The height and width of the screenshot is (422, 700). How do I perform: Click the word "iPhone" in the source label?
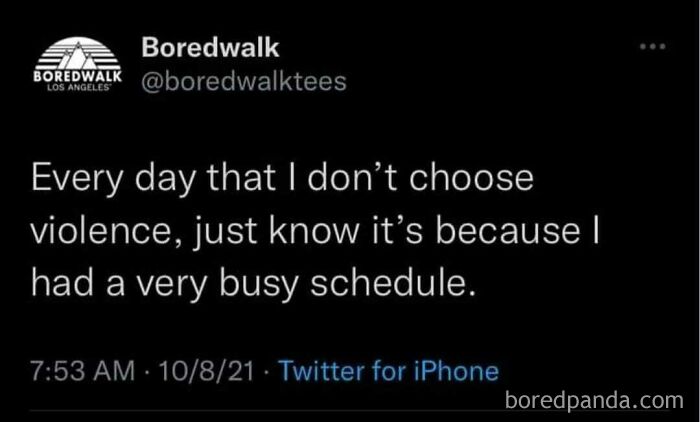click(x=455, y=372)
